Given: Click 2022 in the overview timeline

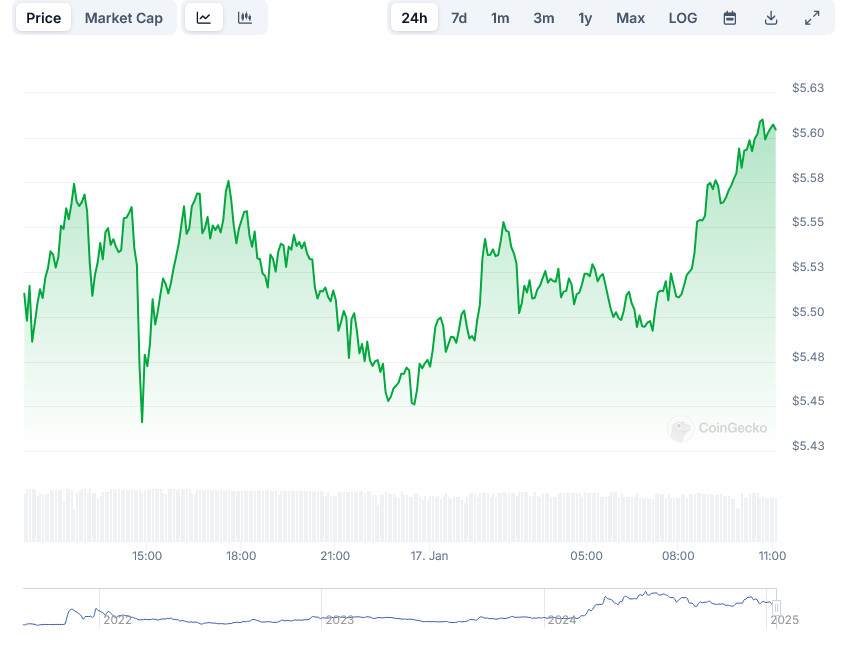Looking at the screenshot, I should point(118,620).
